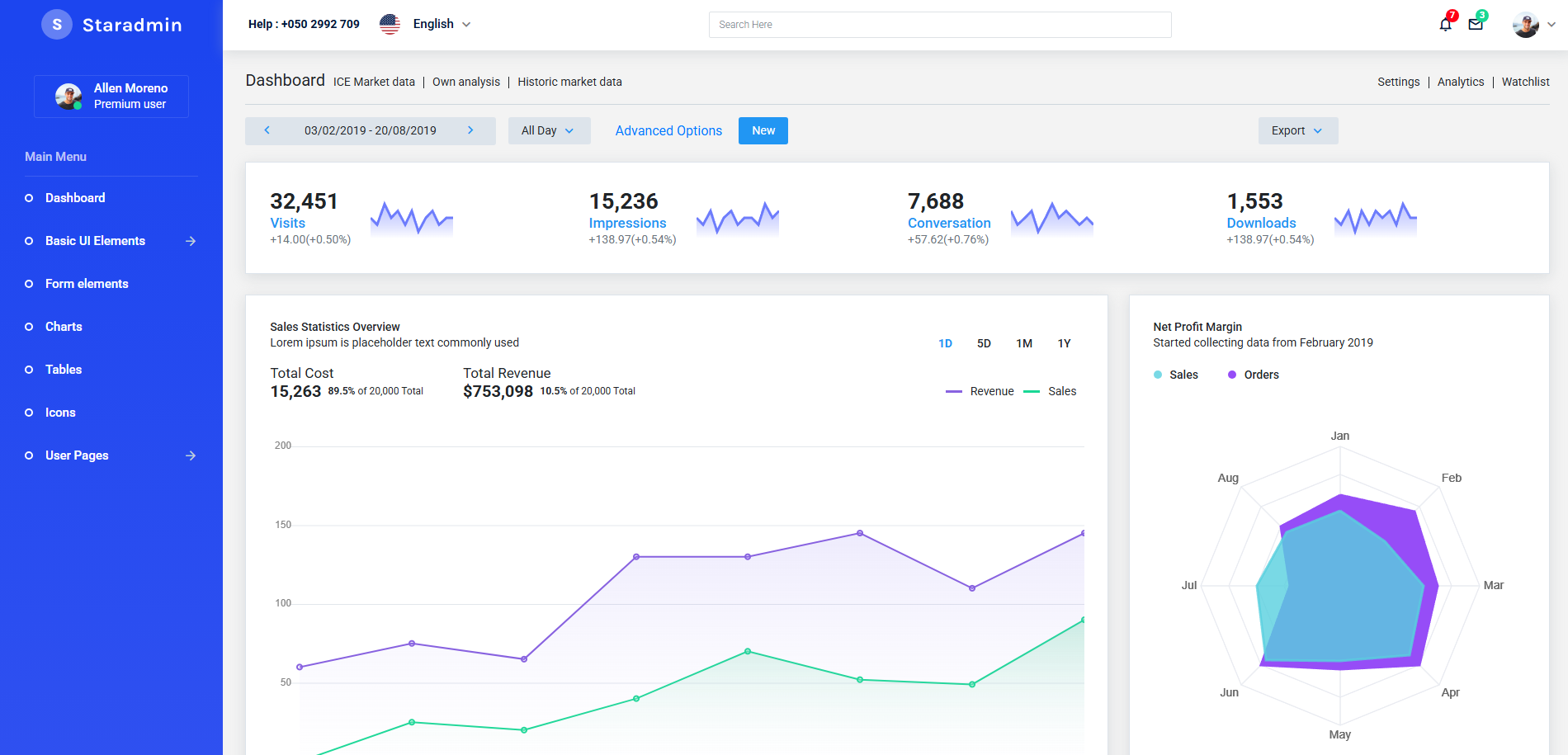Open profile menu chevron in top bar
Image resolution: width=1568 pixels, height=755 pixels.
[1551, 25]
